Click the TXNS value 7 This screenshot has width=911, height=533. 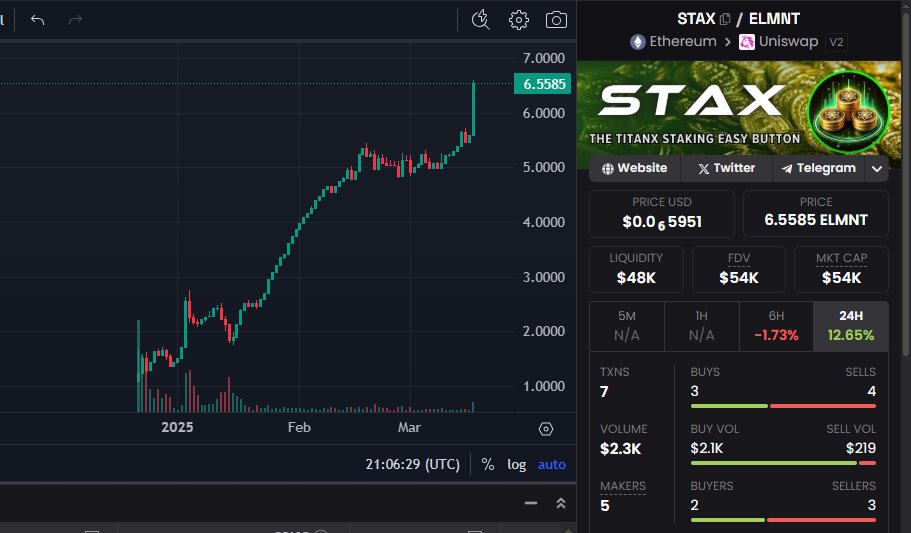click(604, 392)
